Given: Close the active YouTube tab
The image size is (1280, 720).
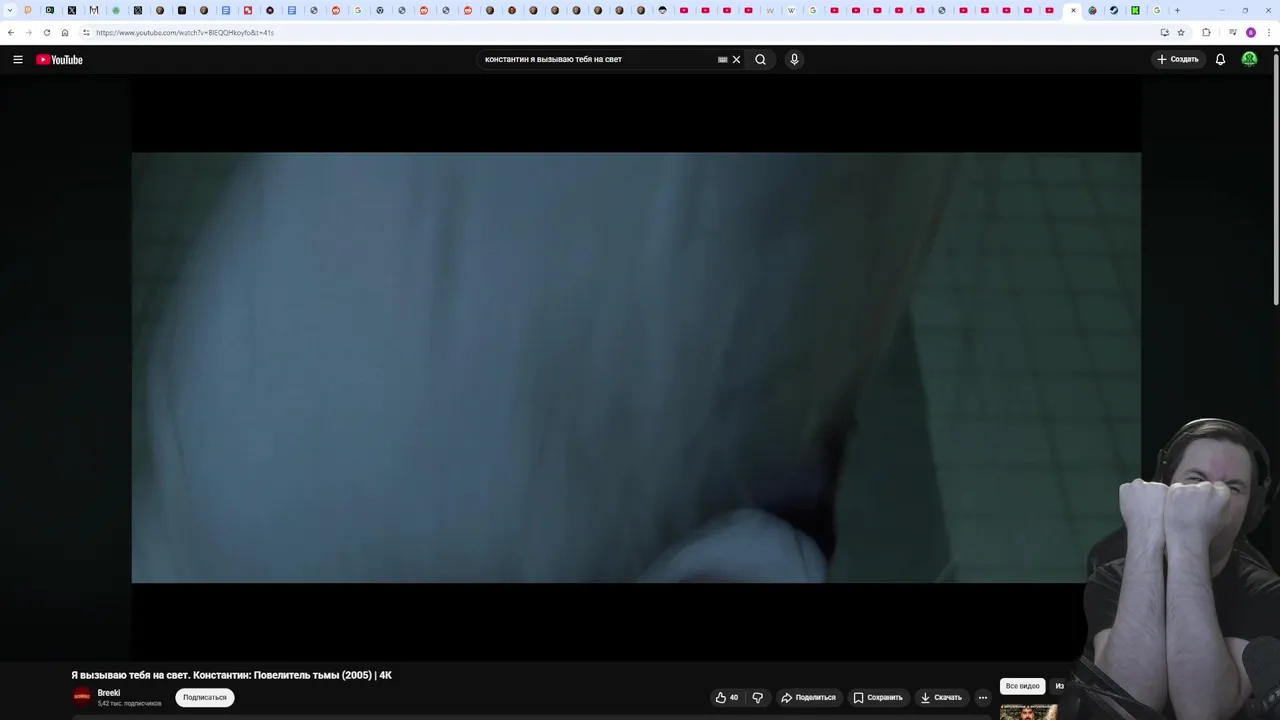Looking at the screenshot, I should 1073,11.
